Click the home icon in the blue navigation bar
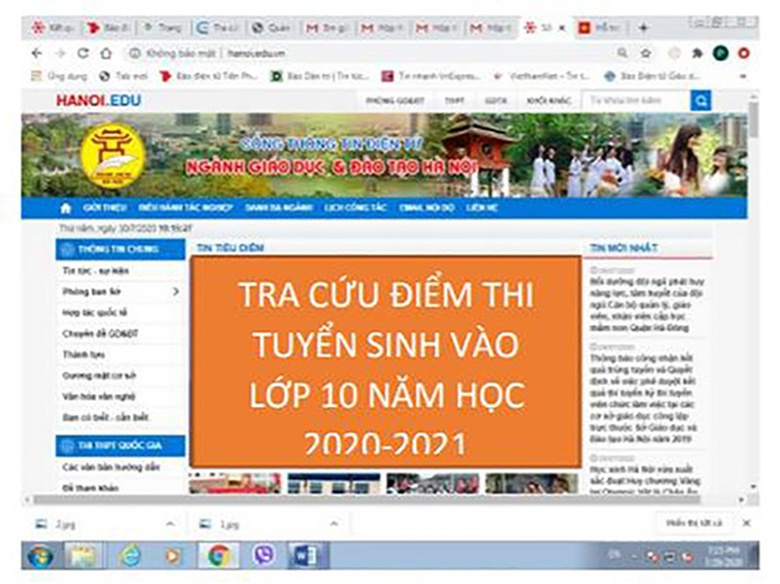 point(66,208)
